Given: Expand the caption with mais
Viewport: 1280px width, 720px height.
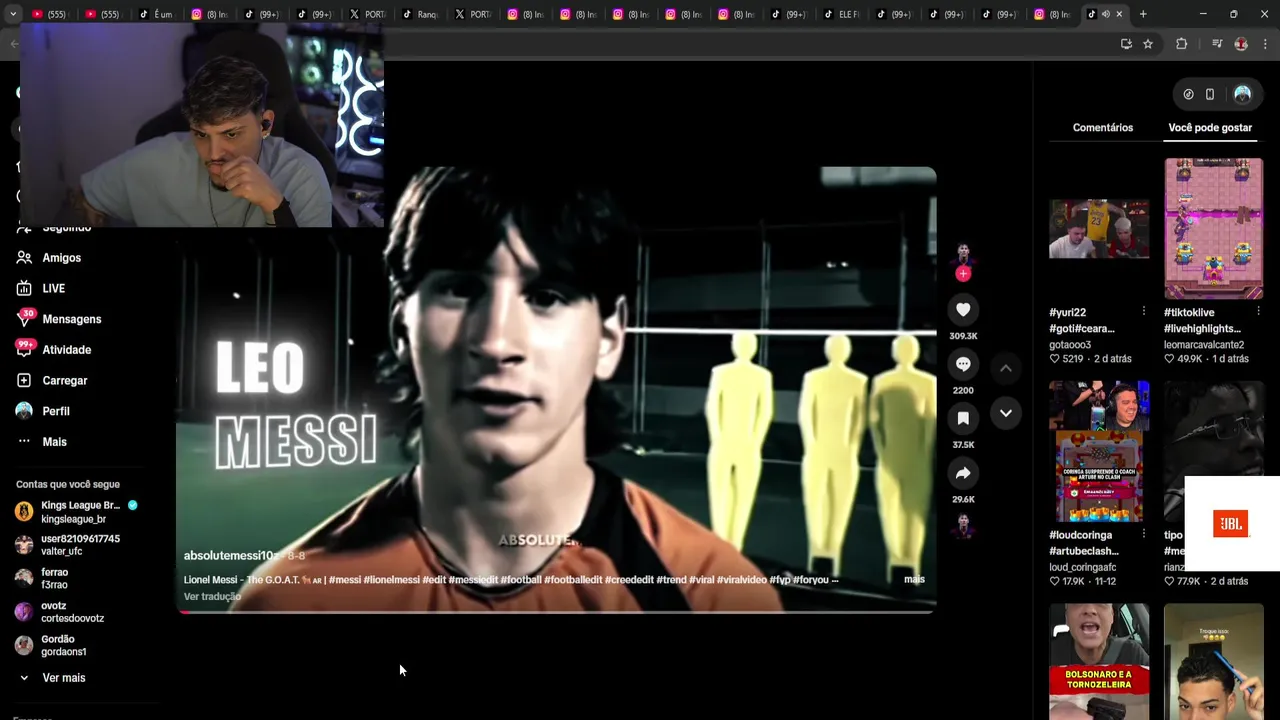Looking at the screenshot, I should [914, 580].
